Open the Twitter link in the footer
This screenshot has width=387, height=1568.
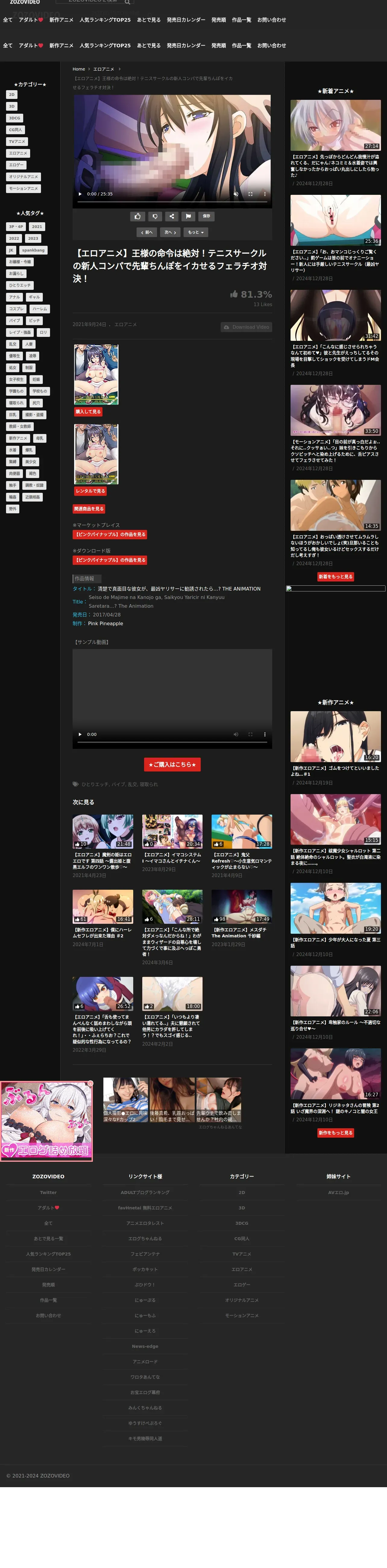tap(48, 1193)
